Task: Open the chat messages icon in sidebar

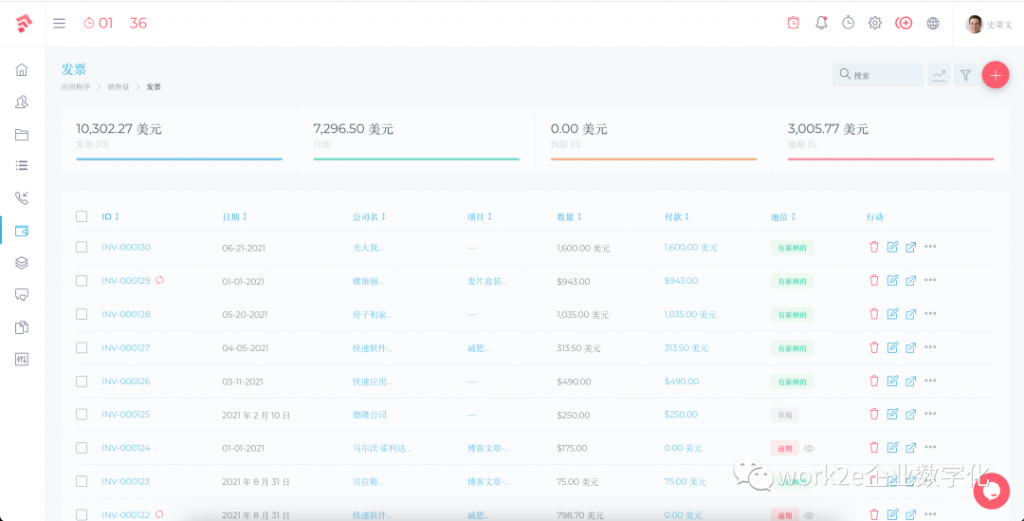Action: [22, 295]
